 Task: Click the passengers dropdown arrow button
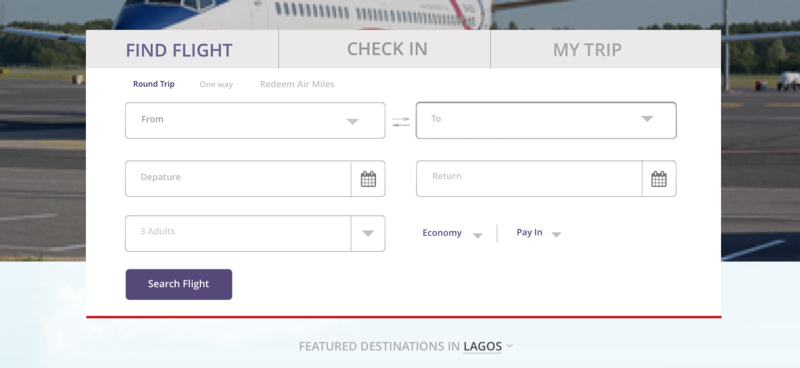coord(368,233)
